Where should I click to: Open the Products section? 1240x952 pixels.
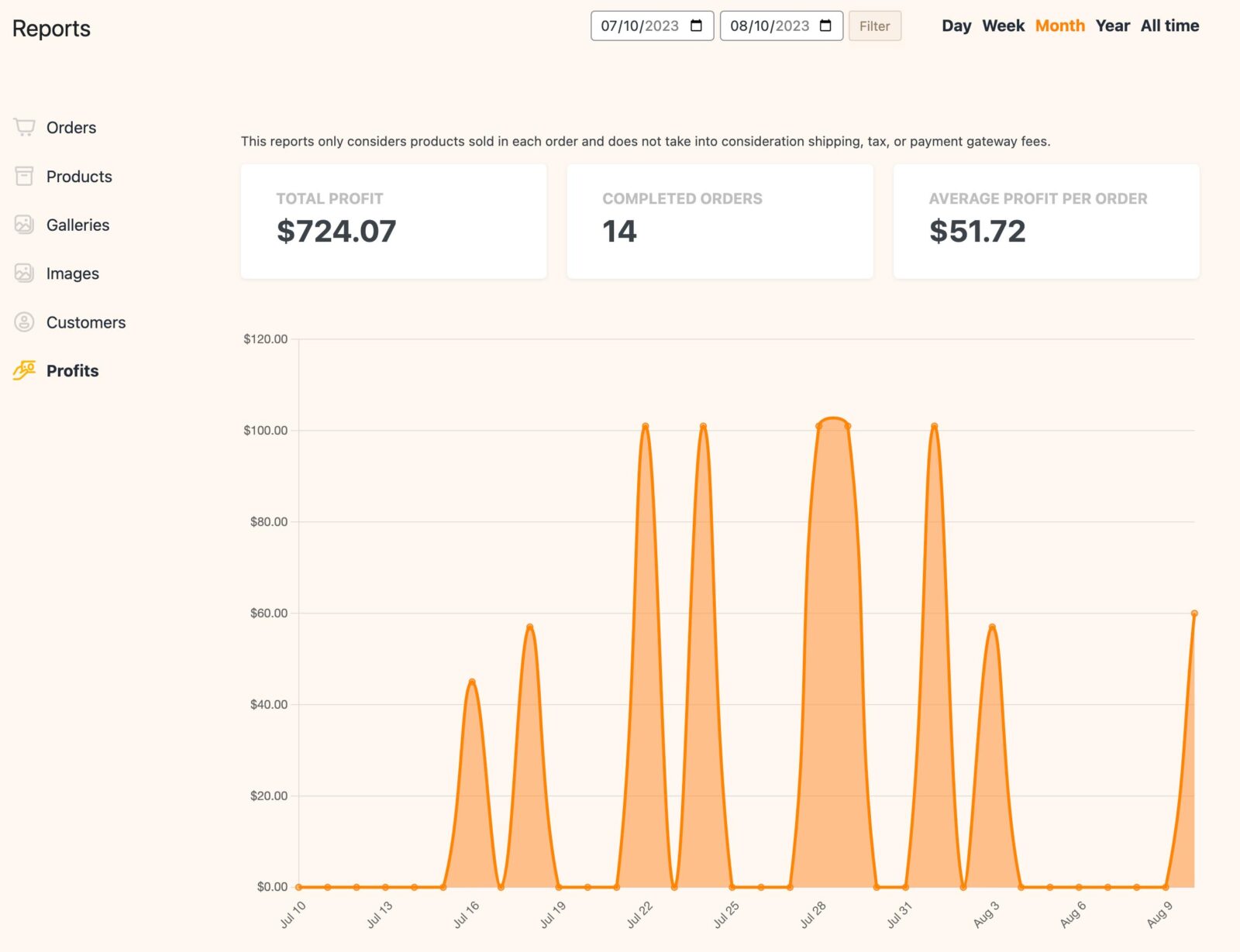79,176
